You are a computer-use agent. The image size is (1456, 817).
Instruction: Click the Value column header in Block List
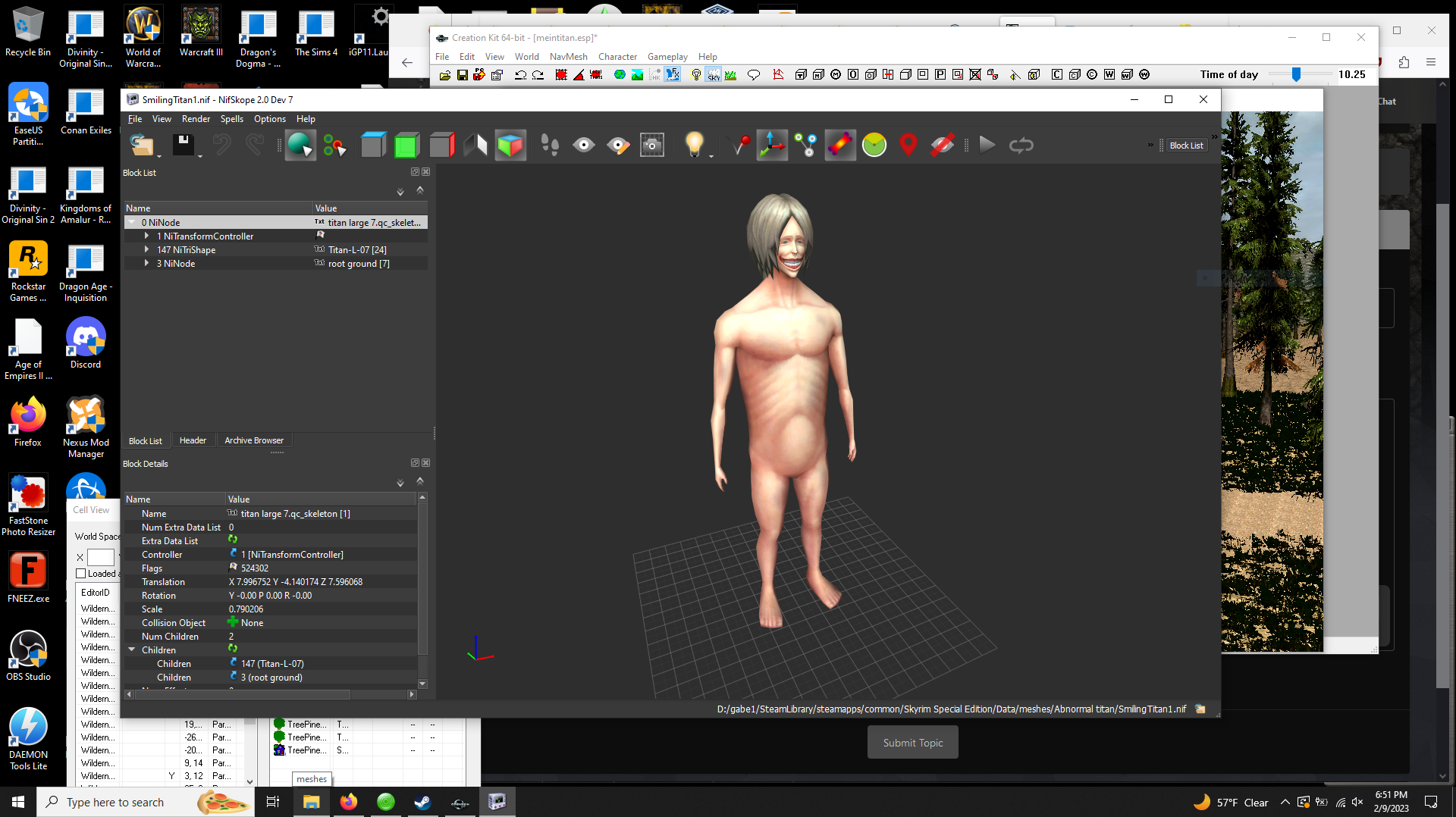370,208
